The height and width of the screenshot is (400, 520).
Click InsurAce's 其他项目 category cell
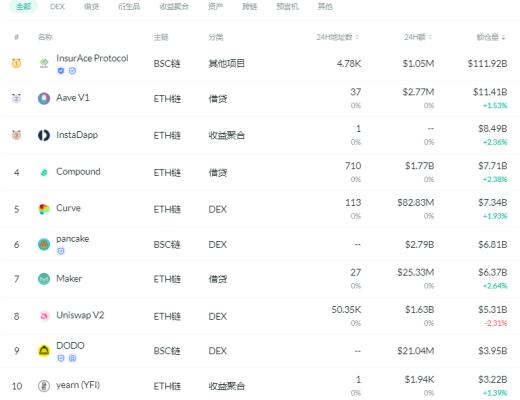point(227,63)
